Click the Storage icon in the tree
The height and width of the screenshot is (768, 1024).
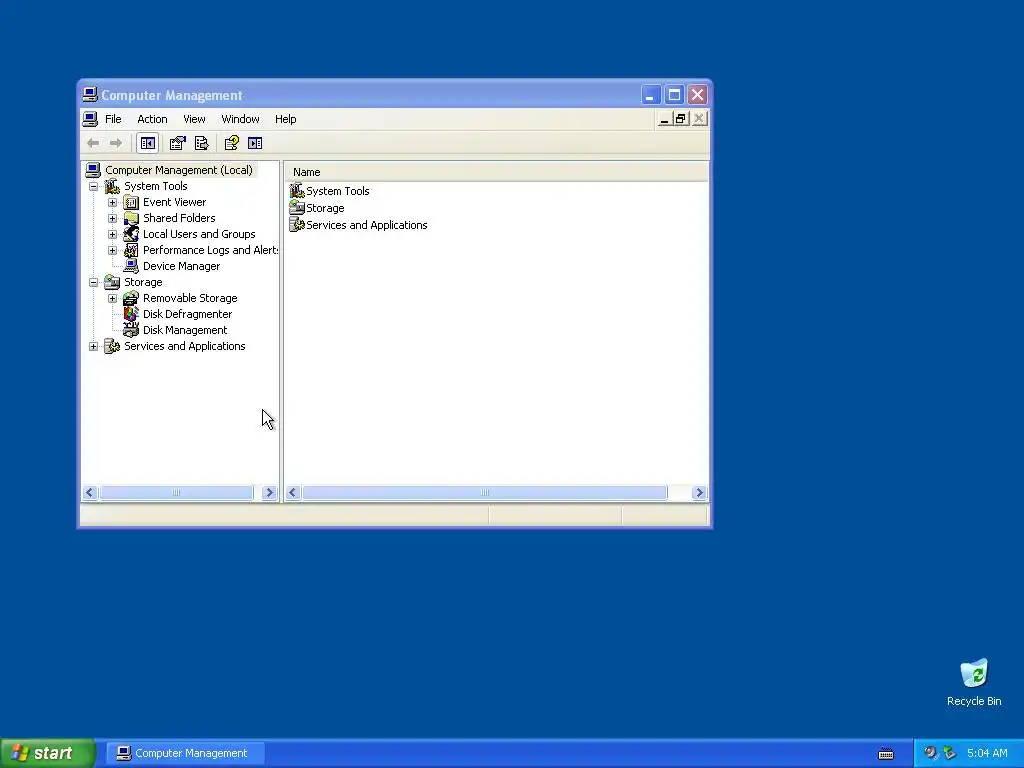[x=112, y=282]
